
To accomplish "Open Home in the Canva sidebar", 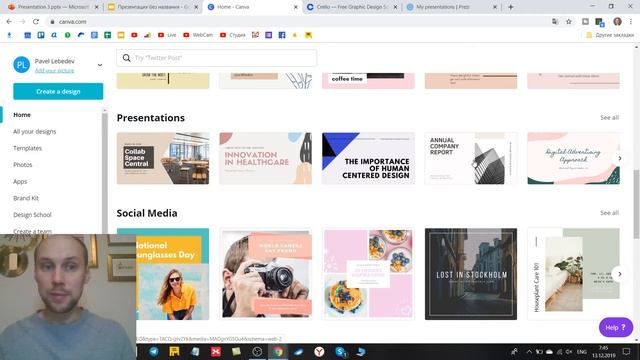I will [22, 115].
